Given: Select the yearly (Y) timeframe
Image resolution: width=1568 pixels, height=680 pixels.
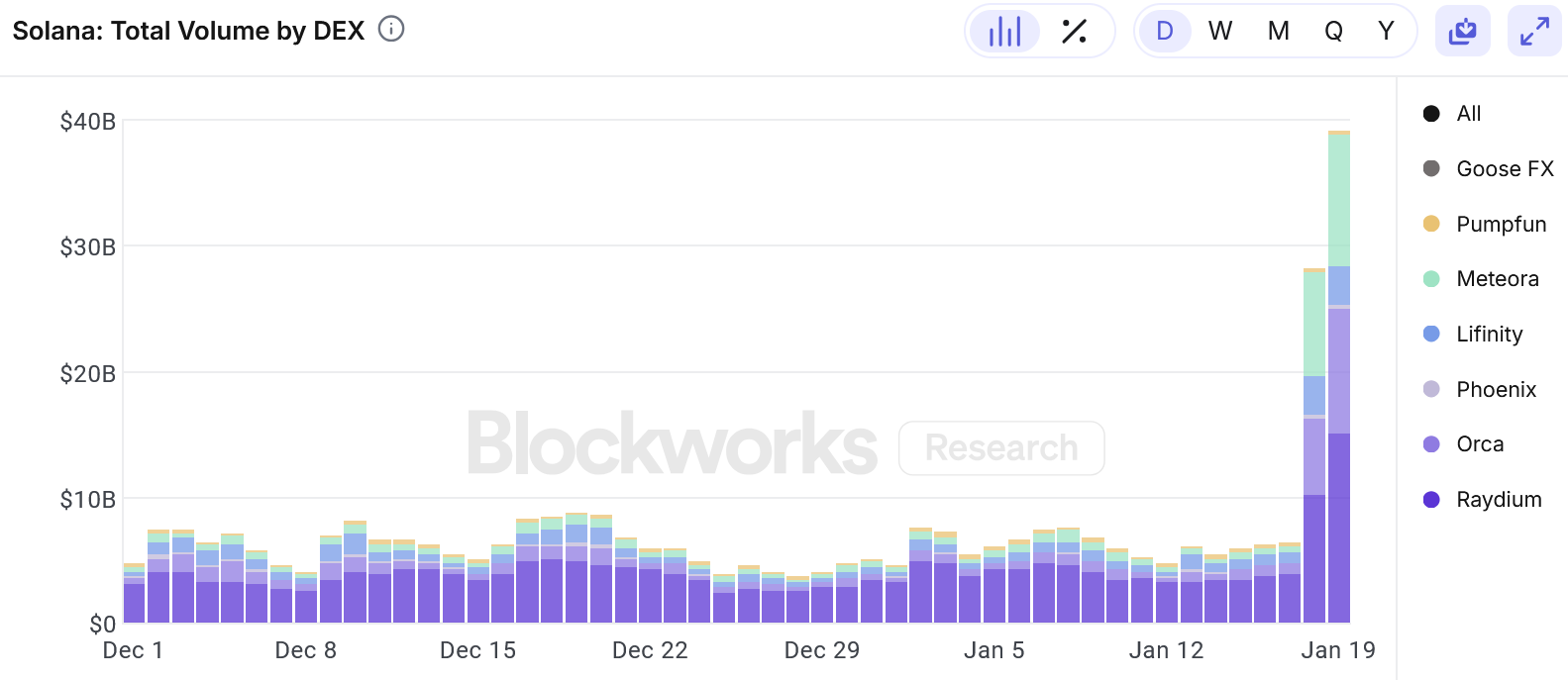Looking at the screenshot, I should pyautogui.click(x=1386, y=32).
